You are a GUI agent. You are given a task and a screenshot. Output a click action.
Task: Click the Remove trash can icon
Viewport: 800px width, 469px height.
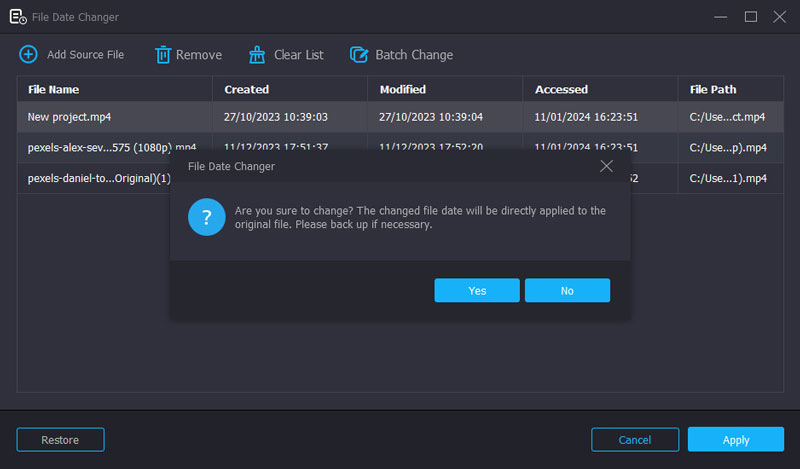[x=163, y=55]
